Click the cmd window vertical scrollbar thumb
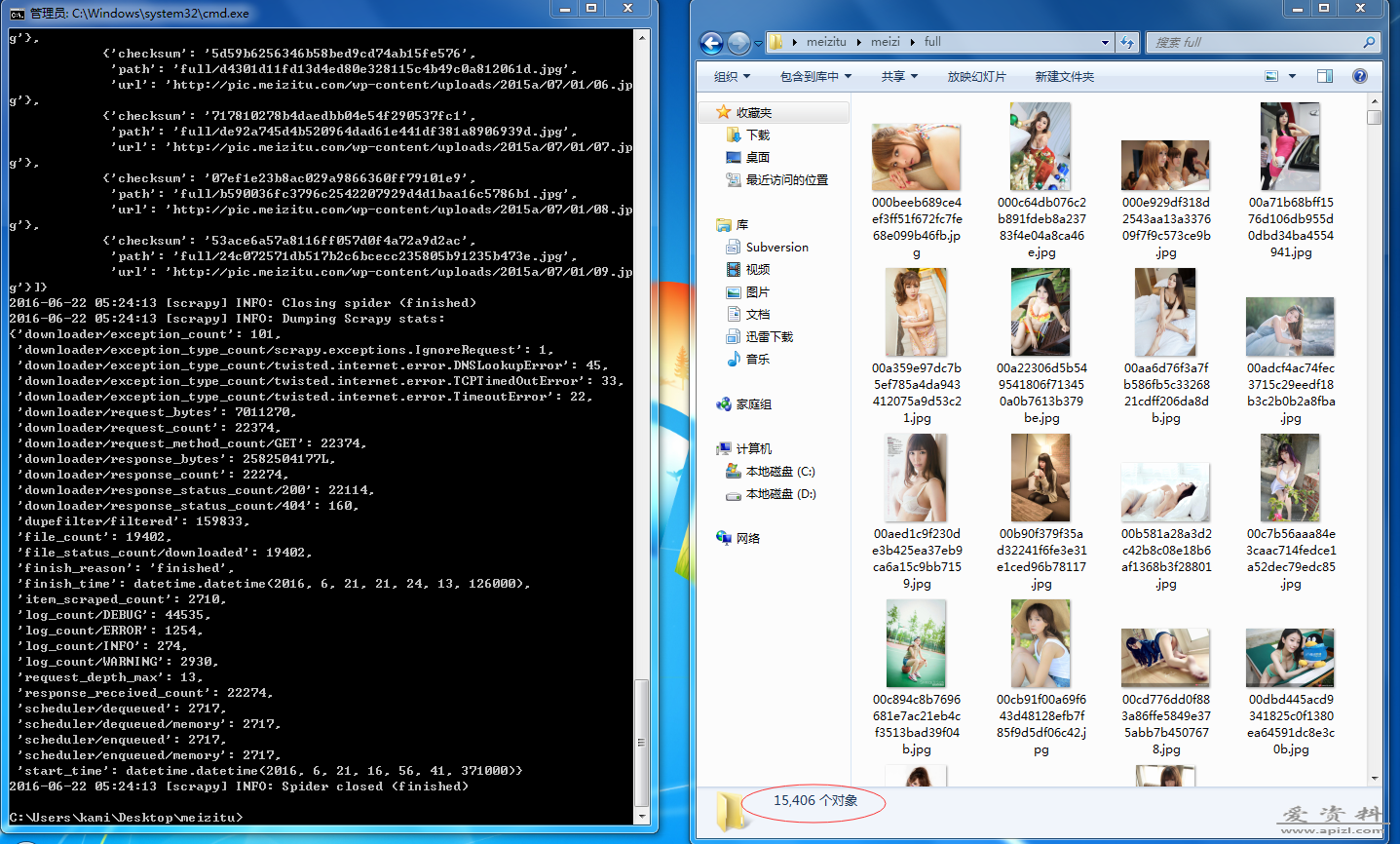The height and width of the screenshot is (844, 1400). click(x=641, y=741)
